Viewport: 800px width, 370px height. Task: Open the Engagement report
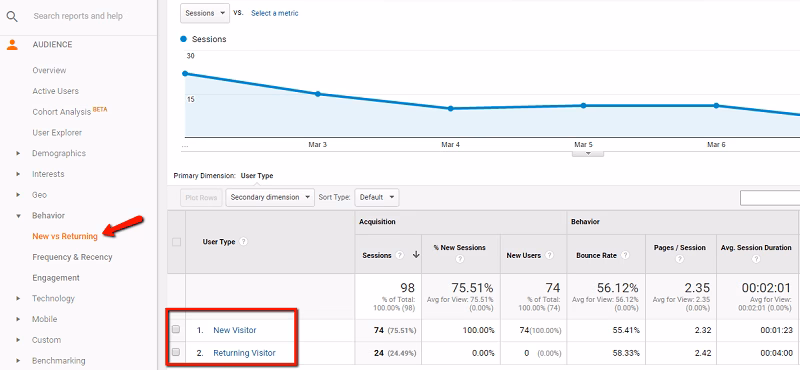click(x=56, y=278)
